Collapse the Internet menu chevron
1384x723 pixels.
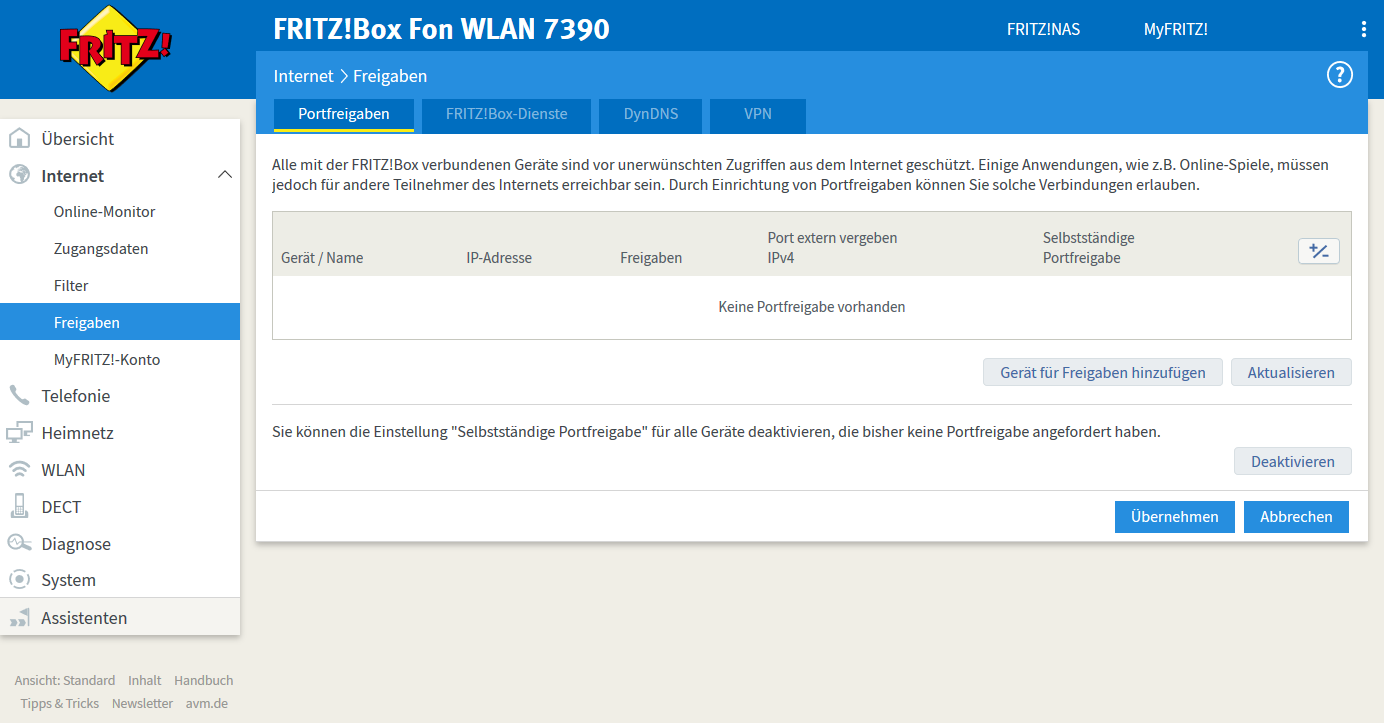(x=225, y=175)
